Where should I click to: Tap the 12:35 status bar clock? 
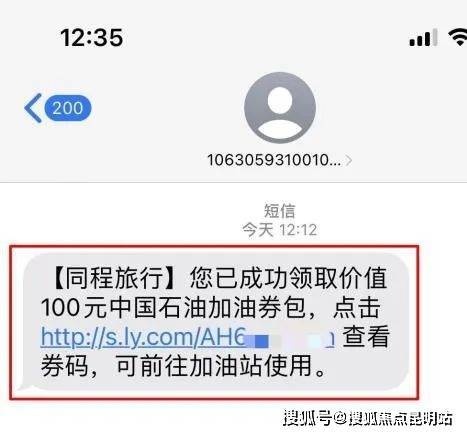[x=92, y=37]
